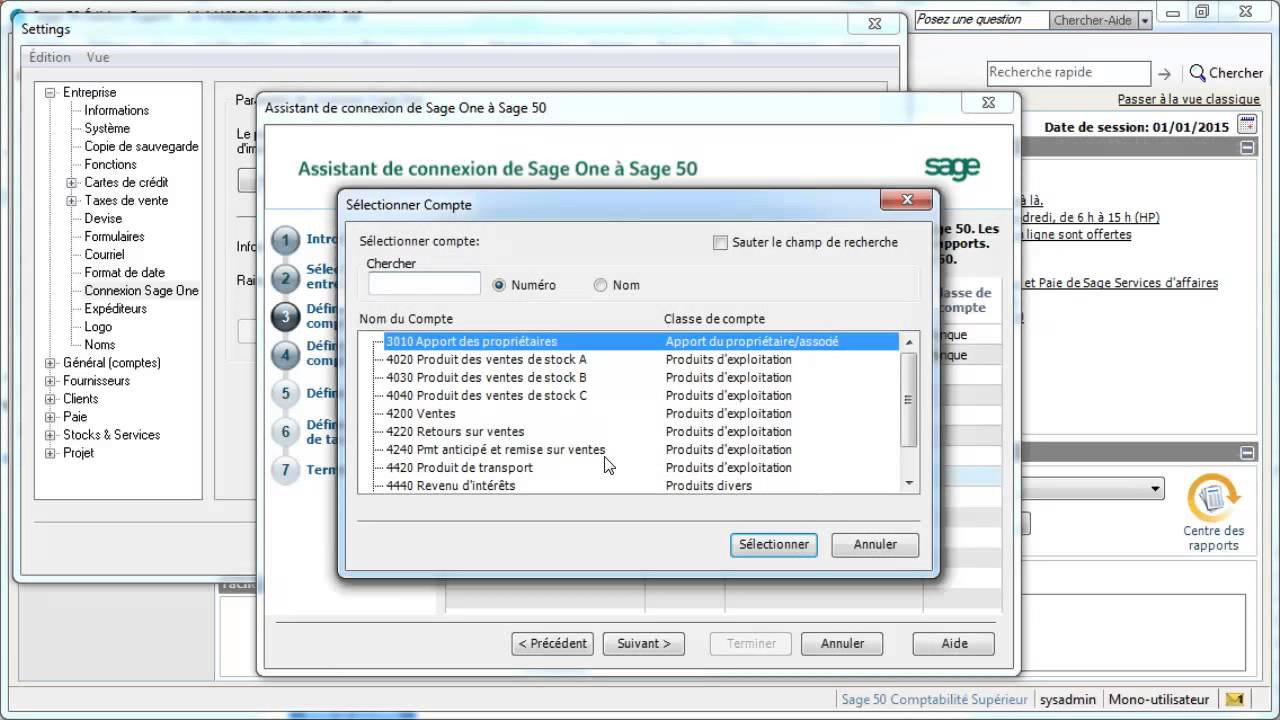Click the wizard's Annuler button

click(842, 643)
